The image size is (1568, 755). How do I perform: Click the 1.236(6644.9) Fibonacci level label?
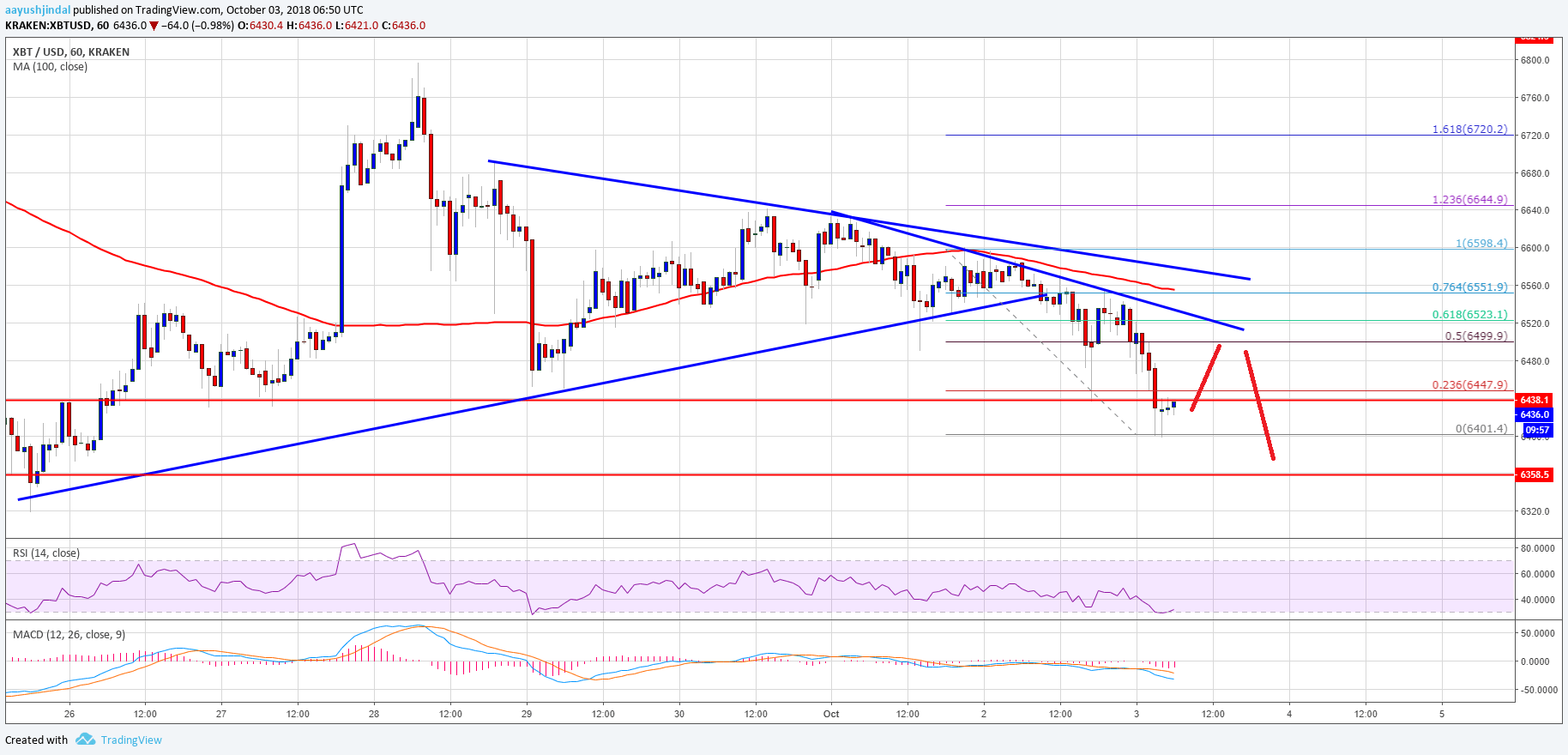tap(1469, 199)
